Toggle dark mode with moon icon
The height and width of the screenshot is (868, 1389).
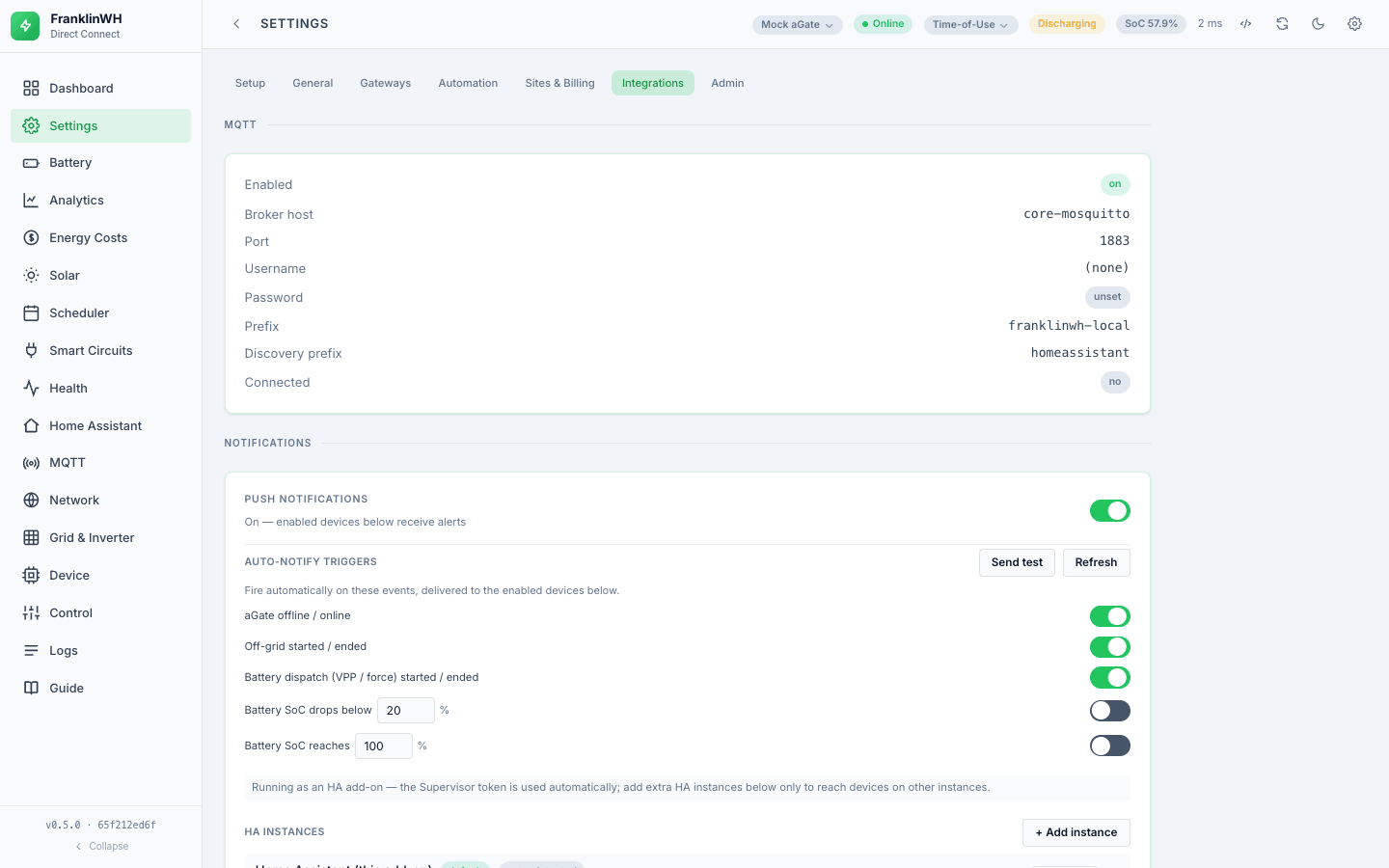[x=1319, y=24]
